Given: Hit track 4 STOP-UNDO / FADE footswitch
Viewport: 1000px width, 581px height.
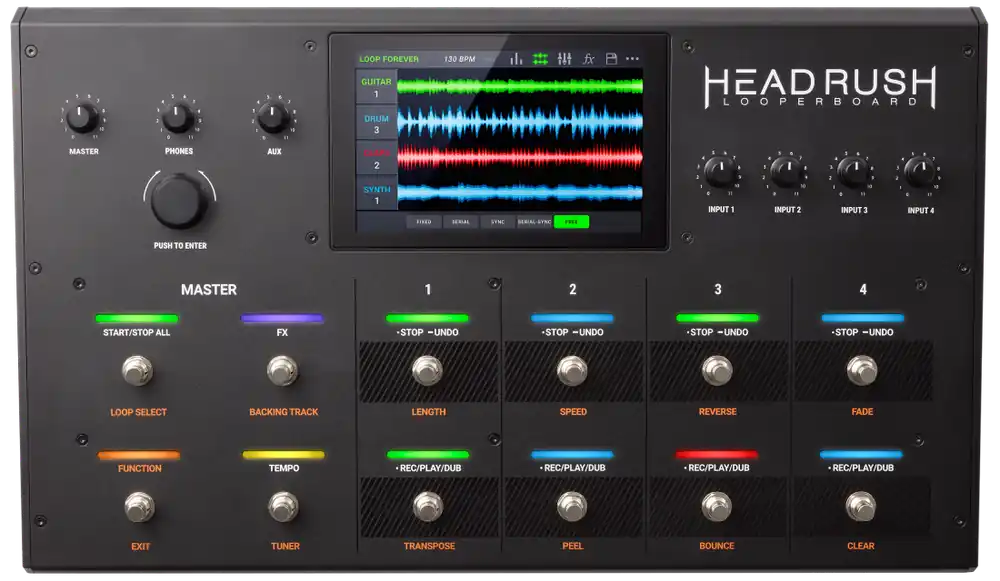Looking at the screenshot, I should coord(862,371).
